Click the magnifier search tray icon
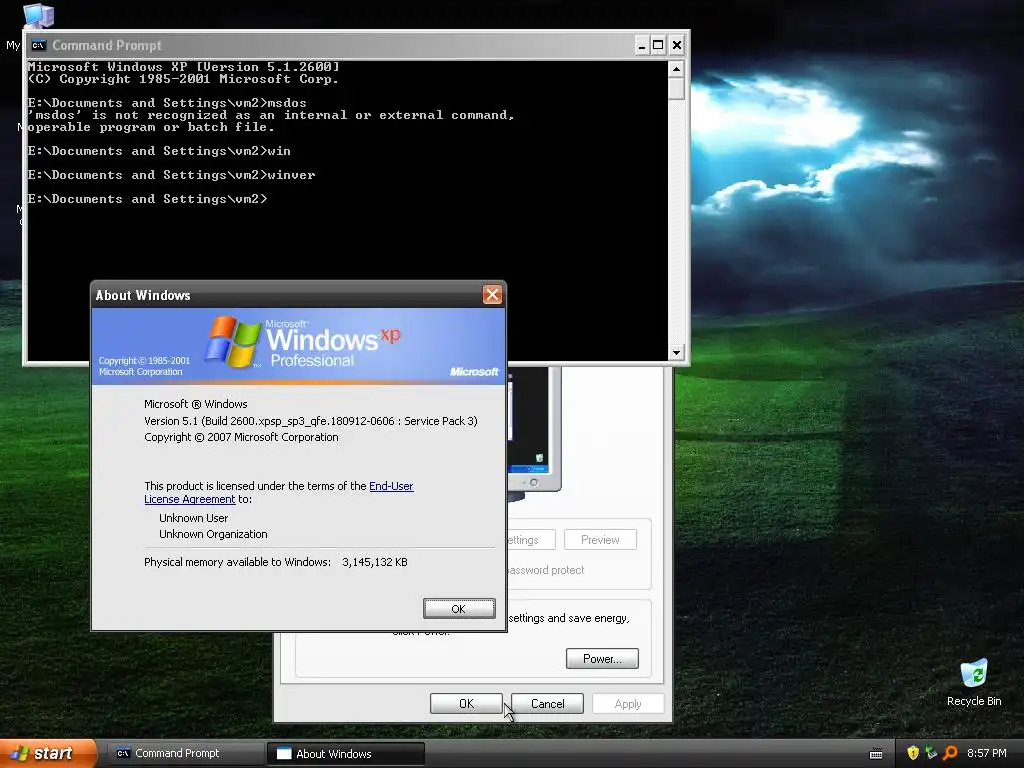 pyautogui.click(x=950, y=753)
